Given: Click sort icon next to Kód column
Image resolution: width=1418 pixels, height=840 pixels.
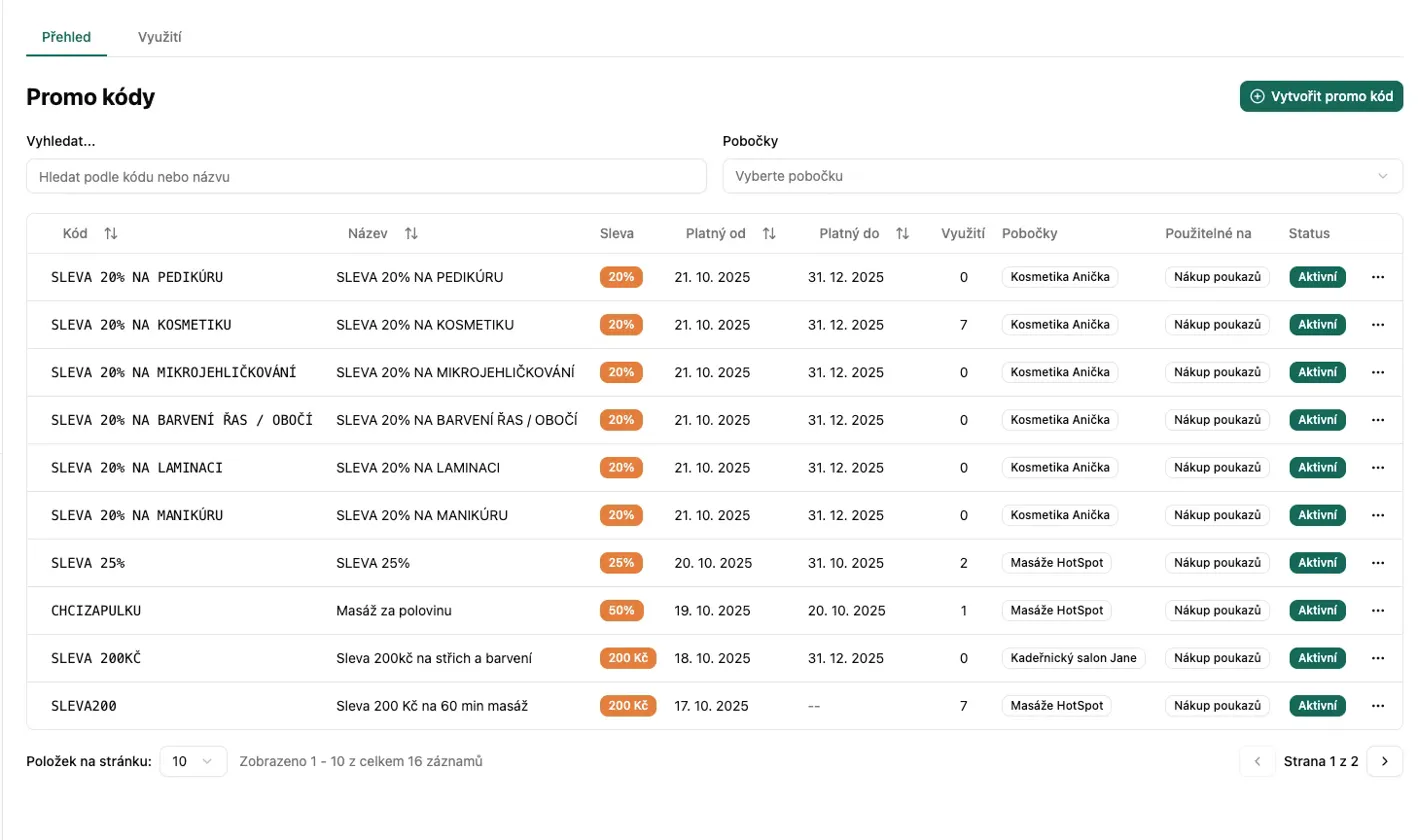Looking at the screenshot, I should pos(111,233).
